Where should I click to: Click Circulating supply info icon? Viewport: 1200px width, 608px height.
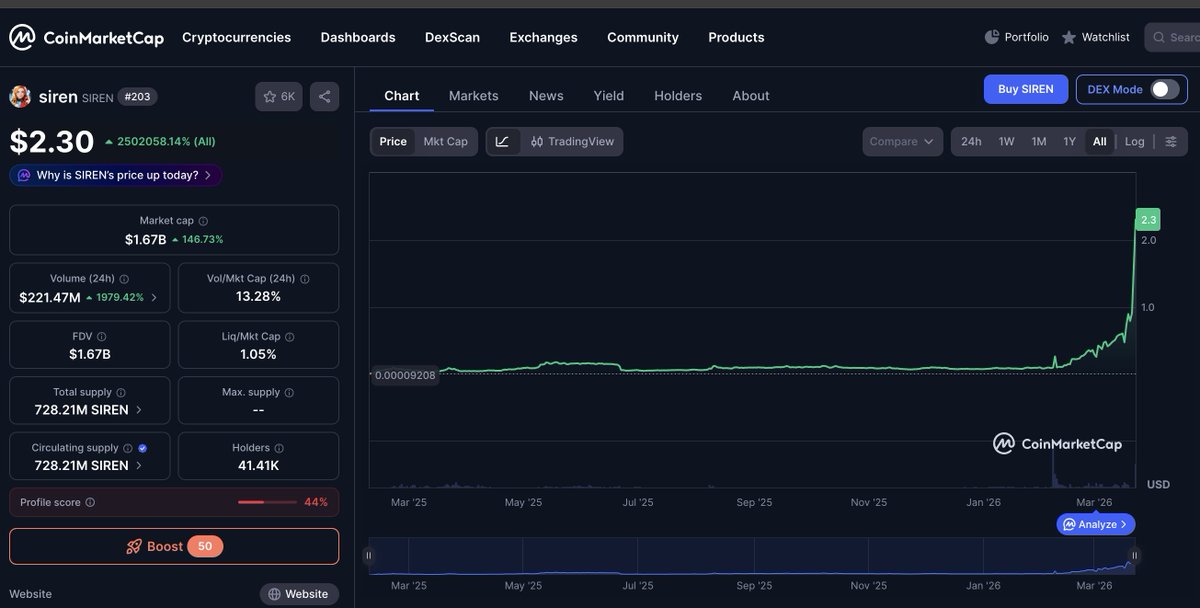(x=128, y=448)
